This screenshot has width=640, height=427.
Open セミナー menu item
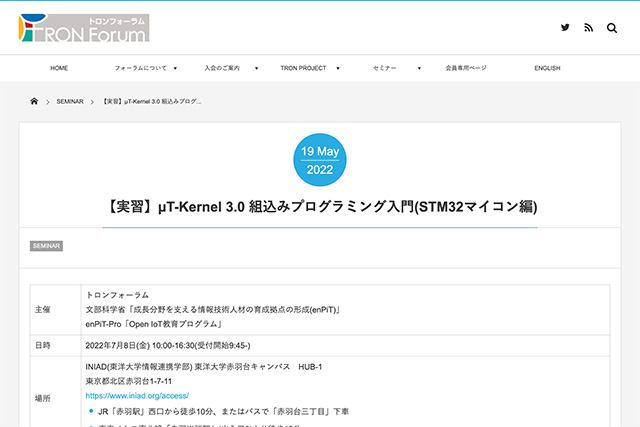(x=384, y=68)
